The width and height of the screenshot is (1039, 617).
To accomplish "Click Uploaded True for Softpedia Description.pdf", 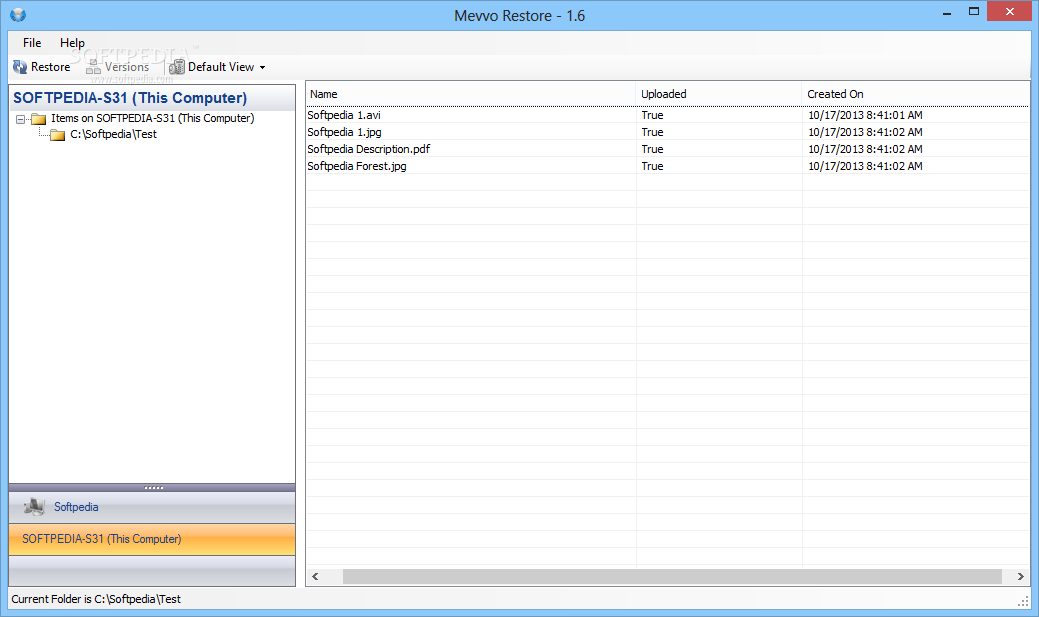I will click(652, 149).
